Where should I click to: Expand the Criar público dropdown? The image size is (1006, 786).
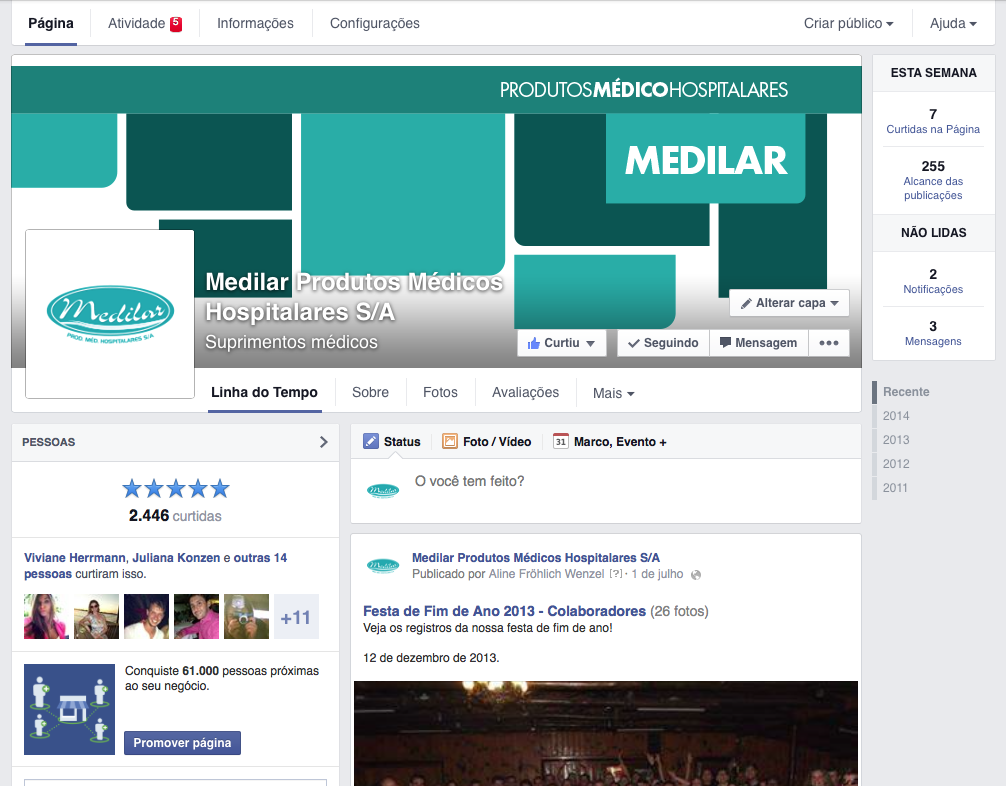848,23
